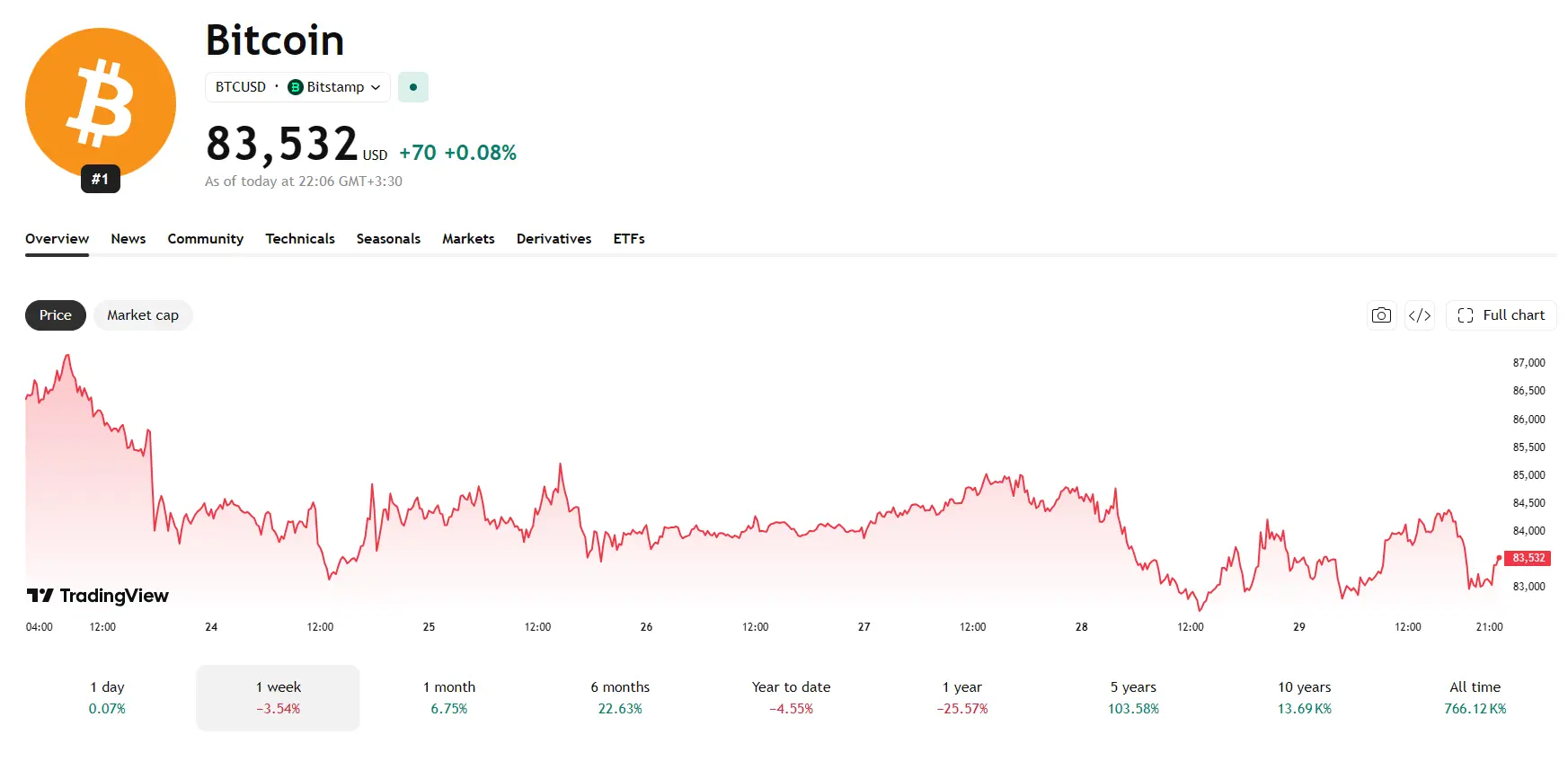
Task: Select the All time range
Action: point(1475,698)
